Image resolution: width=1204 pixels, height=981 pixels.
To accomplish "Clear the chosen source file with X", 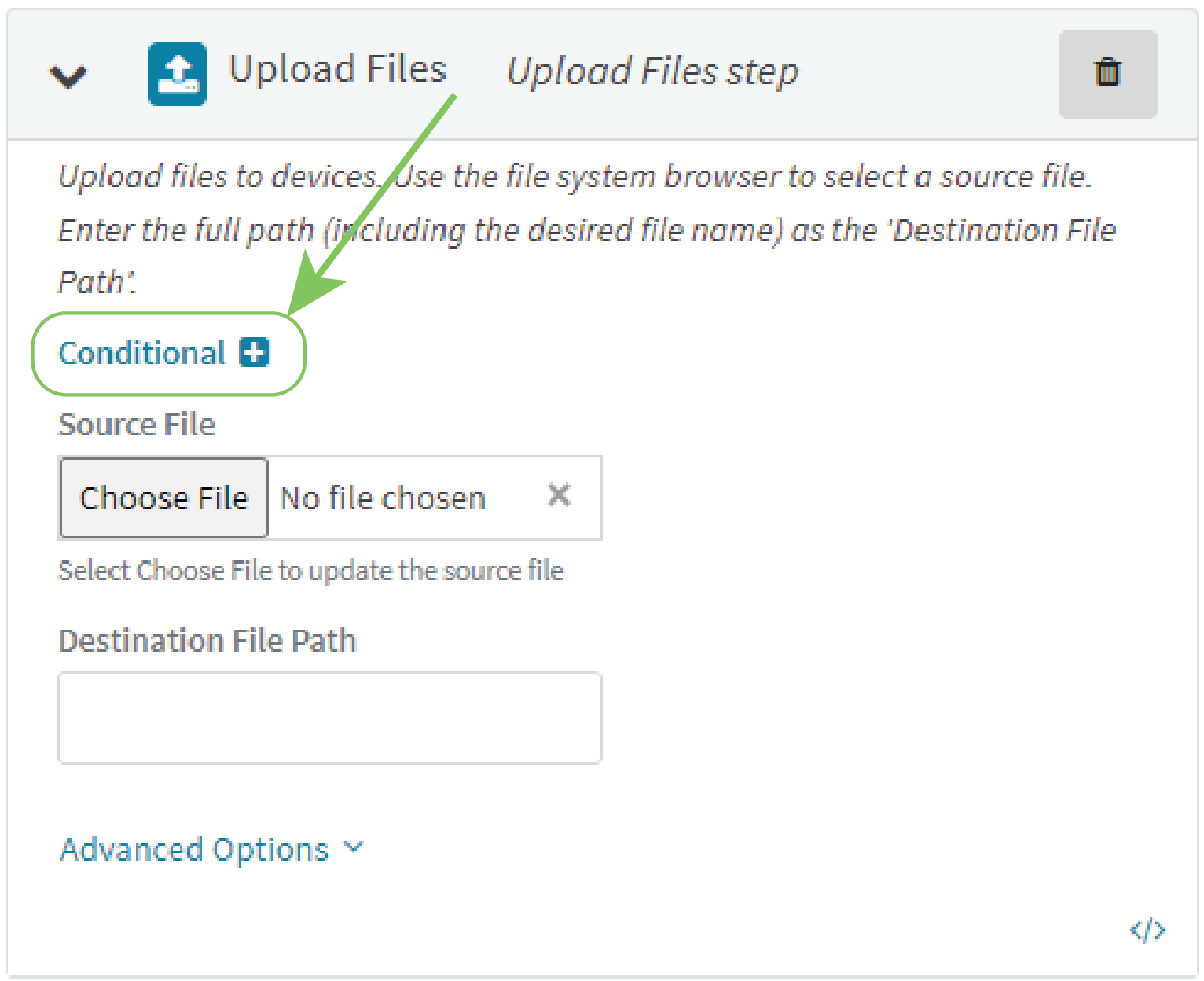I will pyautogui.click(x=559, y=495).
